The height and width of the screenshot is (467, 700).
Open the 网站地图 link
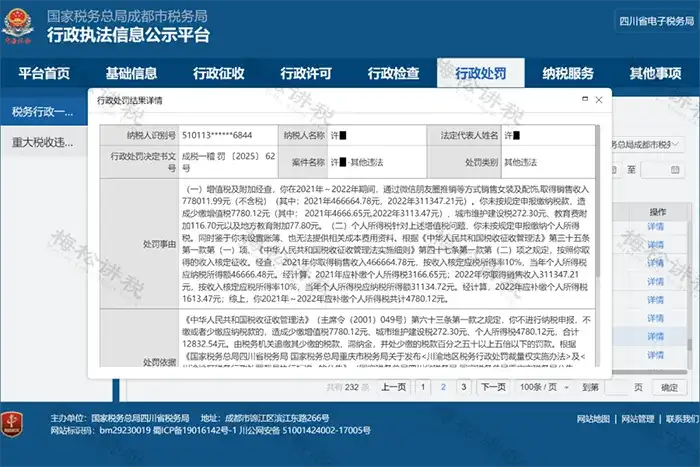click(593, 419)
